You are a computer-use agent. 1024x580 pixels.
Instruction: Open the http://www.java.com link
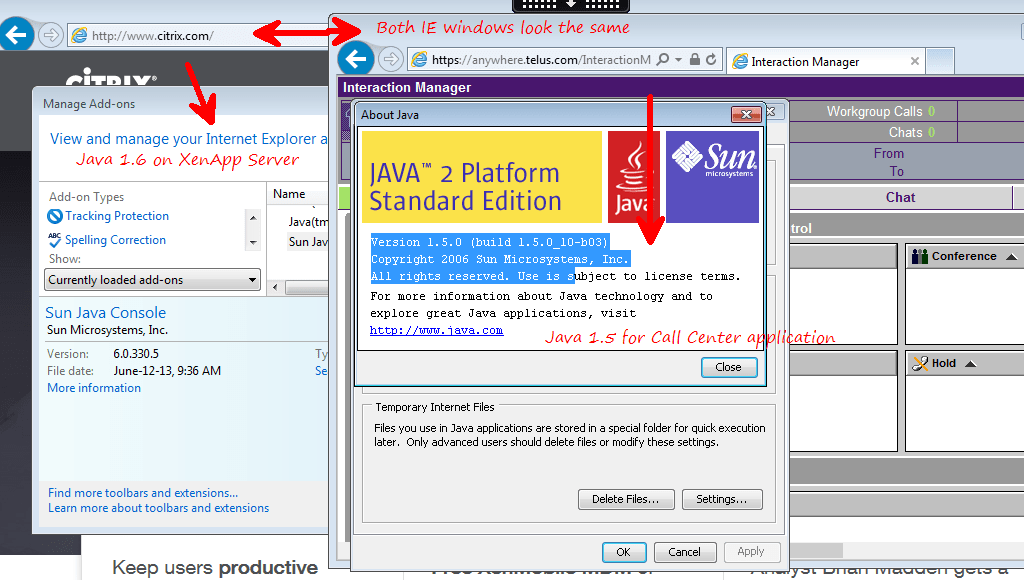(436, 330)
